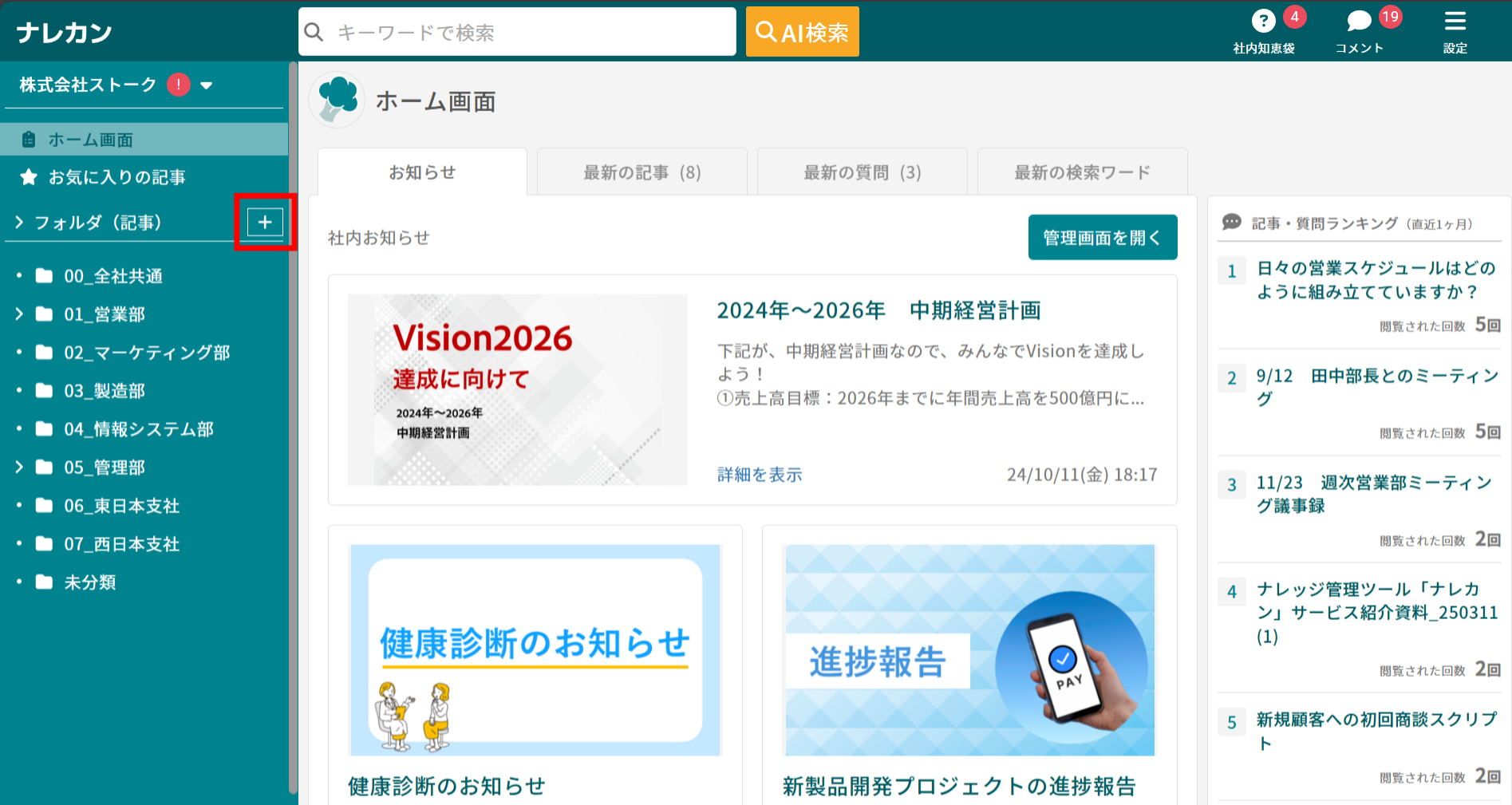Image resolution: width=1512 pixels, height=805 pixels.
Task: Collapse the フォルダ（記事） section chevron
Action: (19, 223)
